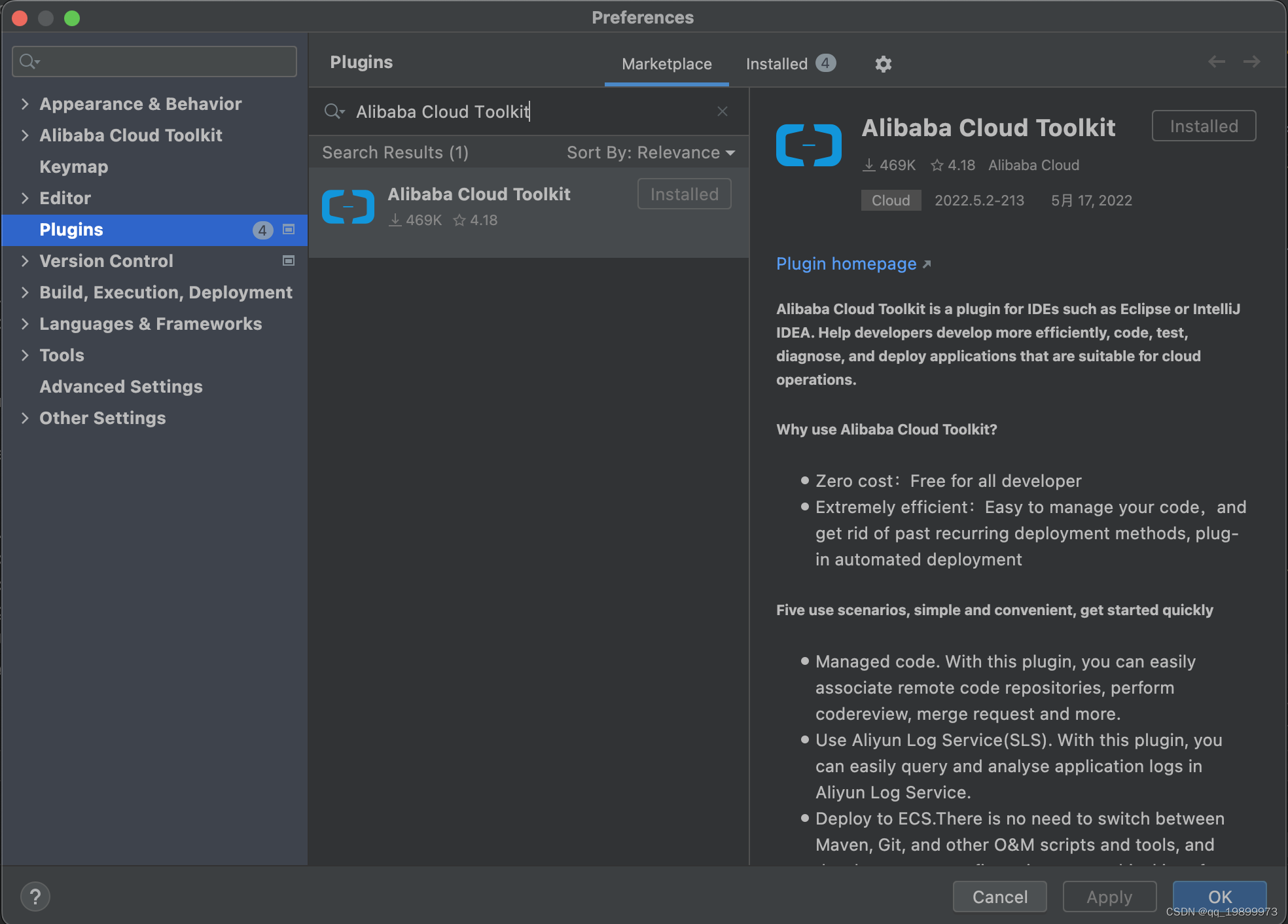The height and width of the screenshot is (924, 1288).
Task: Confirm preferences with the OK button
Action: pos(1219,897)
